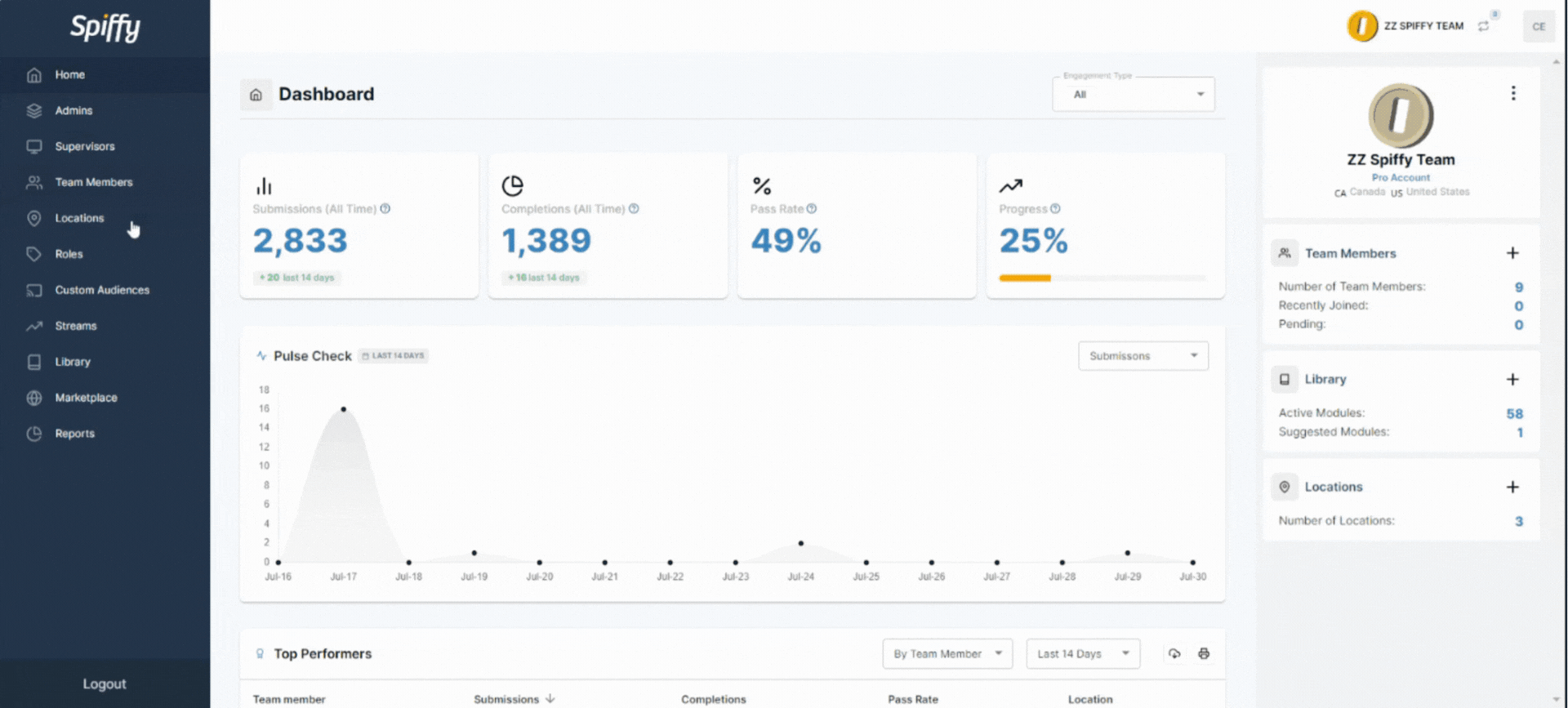
Task: Expand the Submissions dropdown in Pulse Check
Action: [1143, 356]
